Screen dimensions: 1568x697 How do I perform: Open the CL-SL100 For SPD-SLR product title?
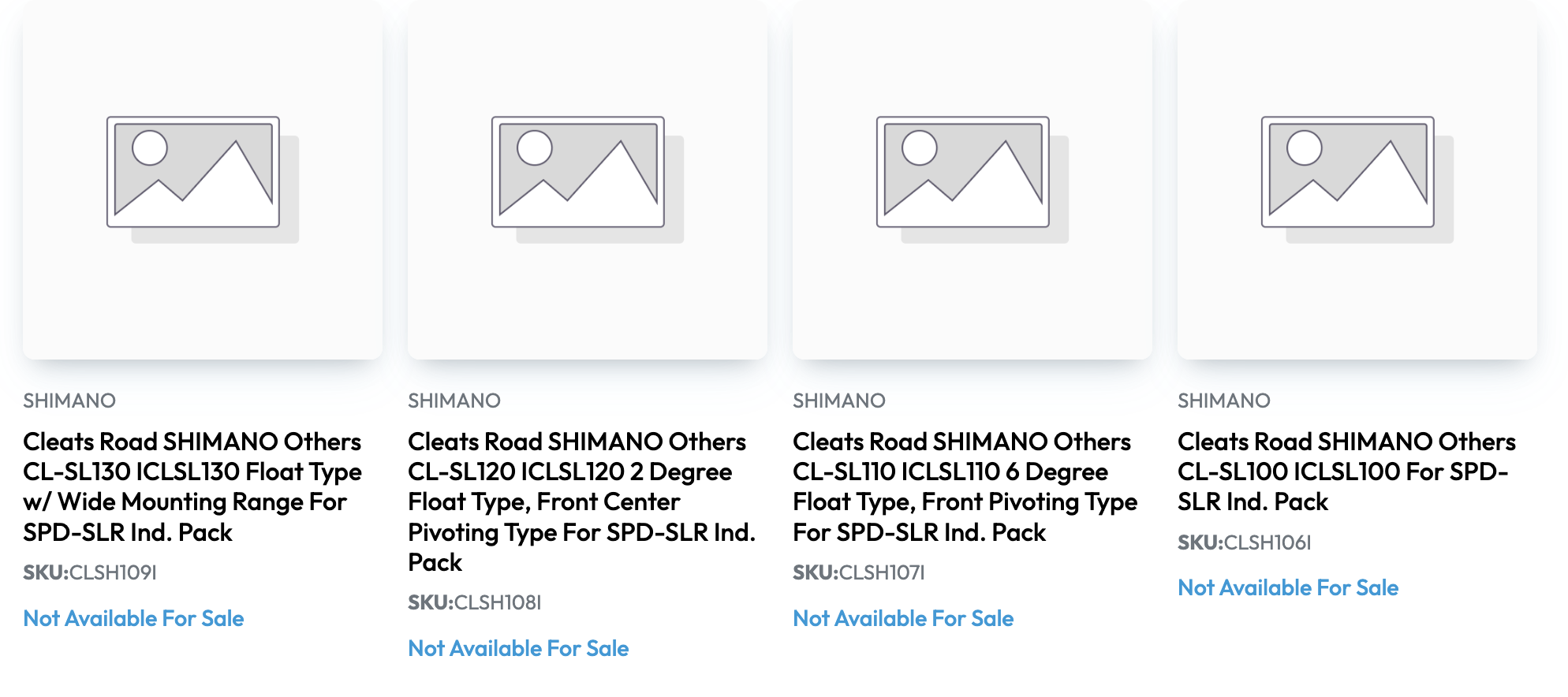[1346, 471]
